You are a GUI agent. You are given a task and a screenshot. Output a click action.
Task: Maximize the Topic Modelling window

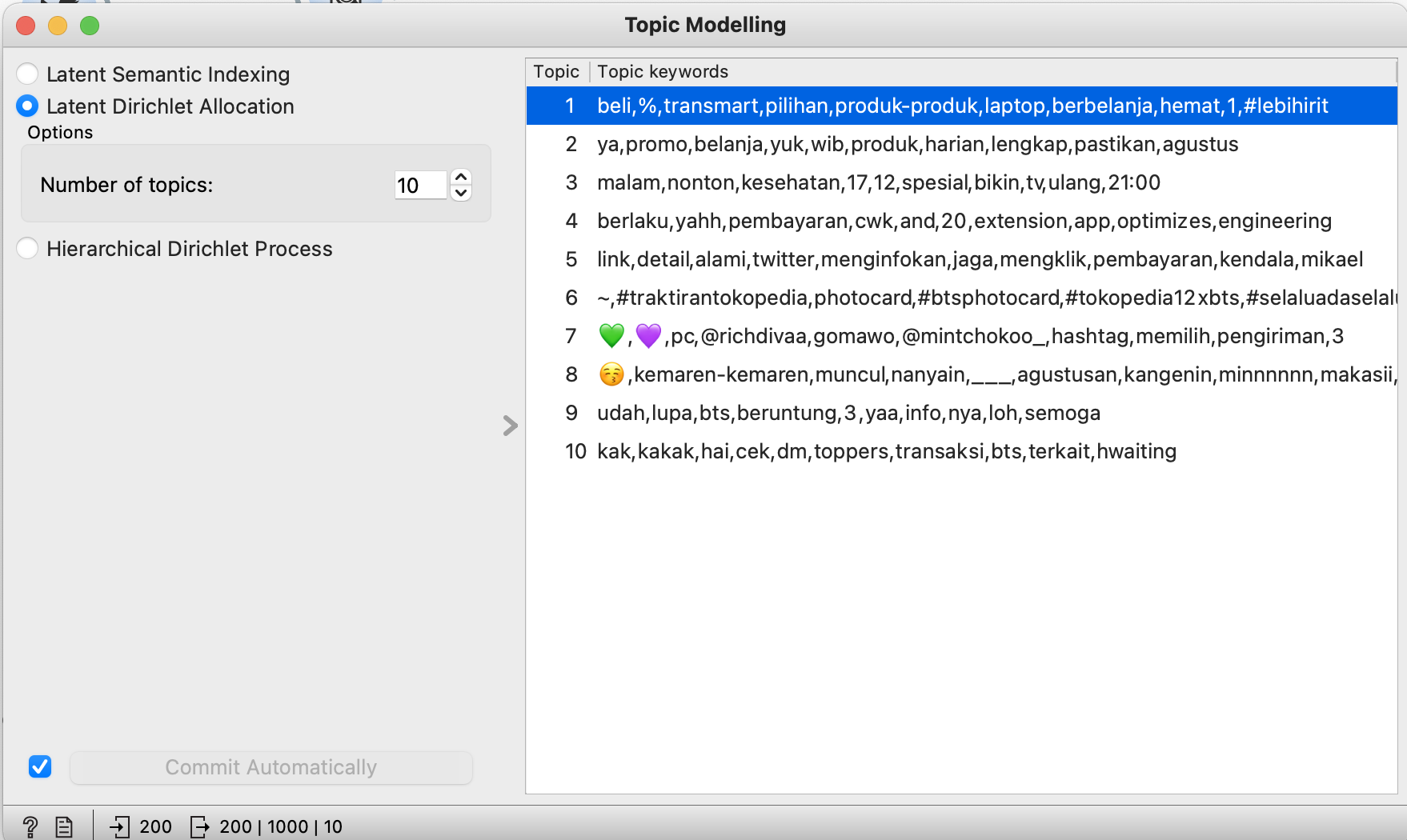90,26
